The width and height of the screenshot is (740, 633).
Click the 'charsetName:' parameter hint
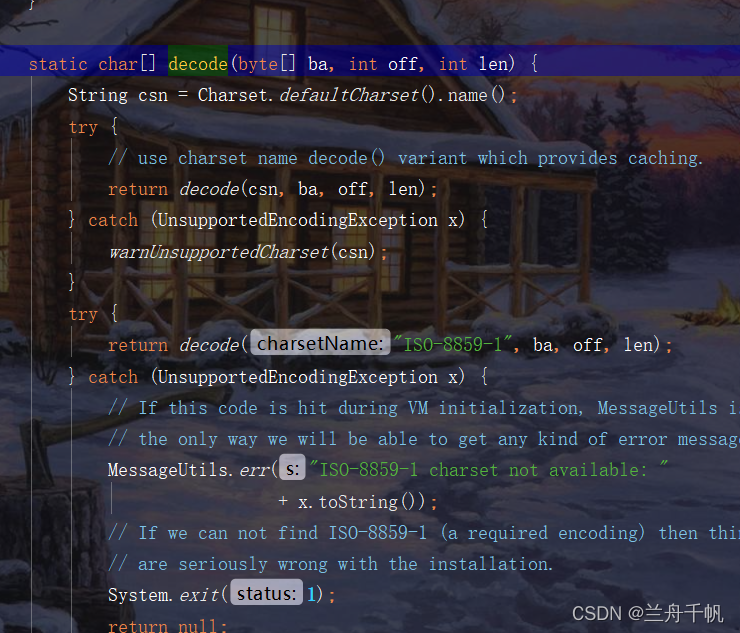coord(320,344)
